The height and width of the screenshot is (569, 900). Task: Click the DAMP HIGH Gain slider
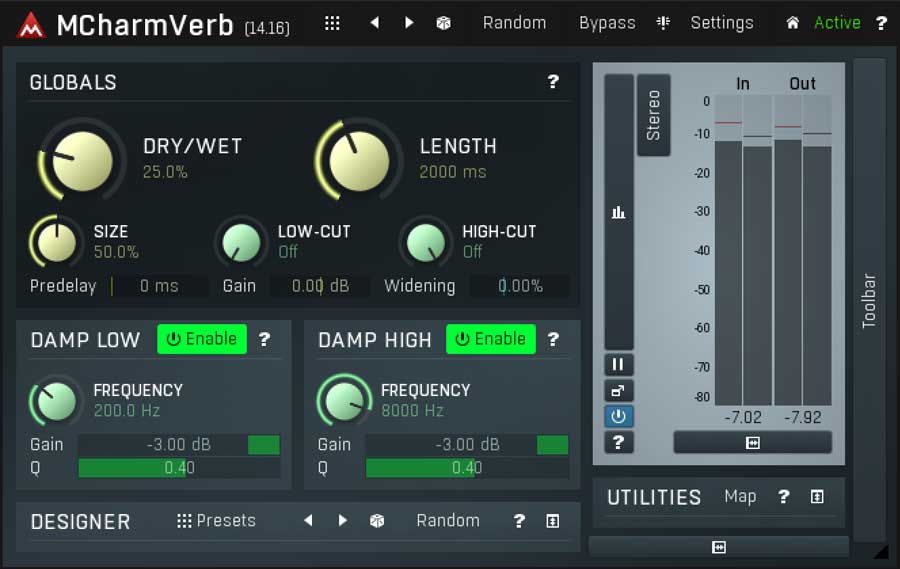pyautogui.click(x=467, y=444)
